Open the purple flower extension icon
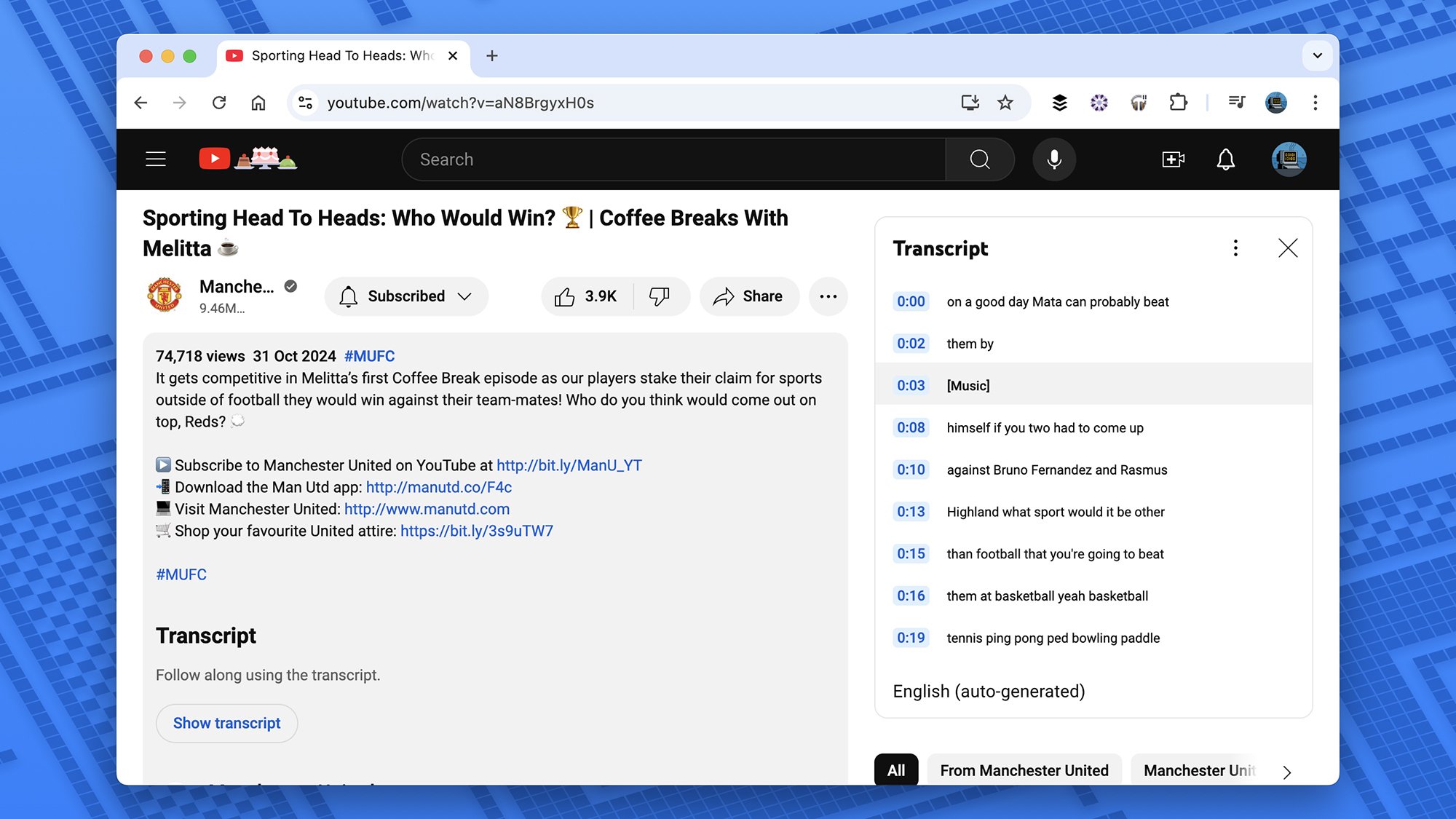This screenshot has width=1456, height=819. coord(1099,103)
